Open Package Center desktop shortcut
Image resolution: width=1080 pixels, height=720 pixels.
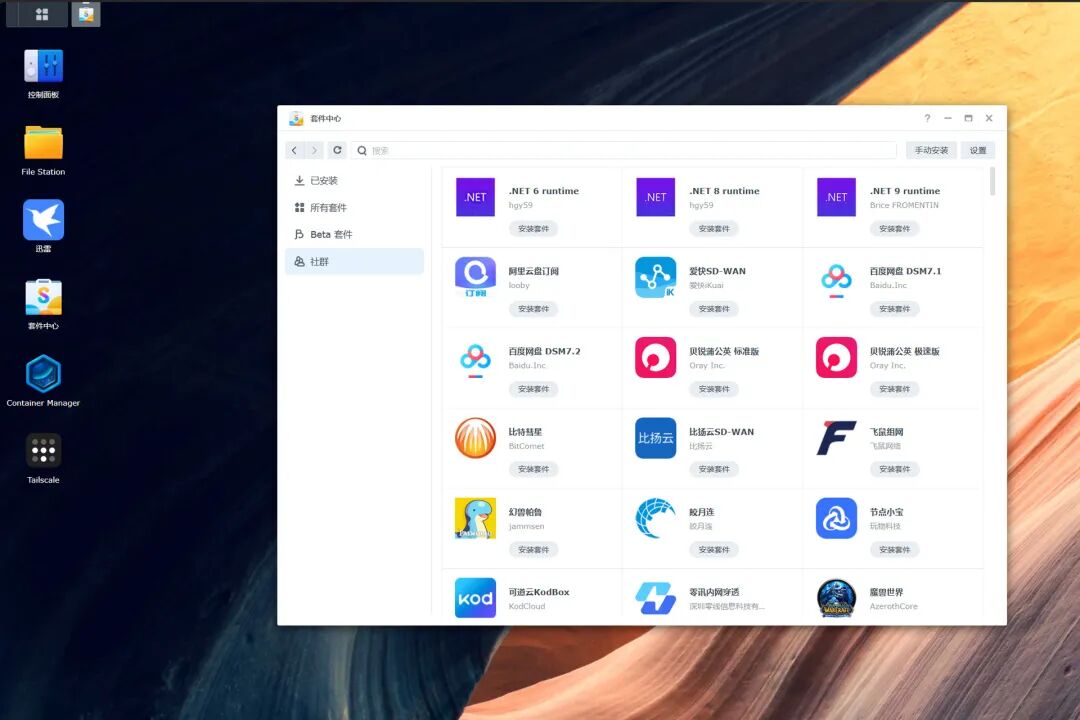[x=43, y=297]
